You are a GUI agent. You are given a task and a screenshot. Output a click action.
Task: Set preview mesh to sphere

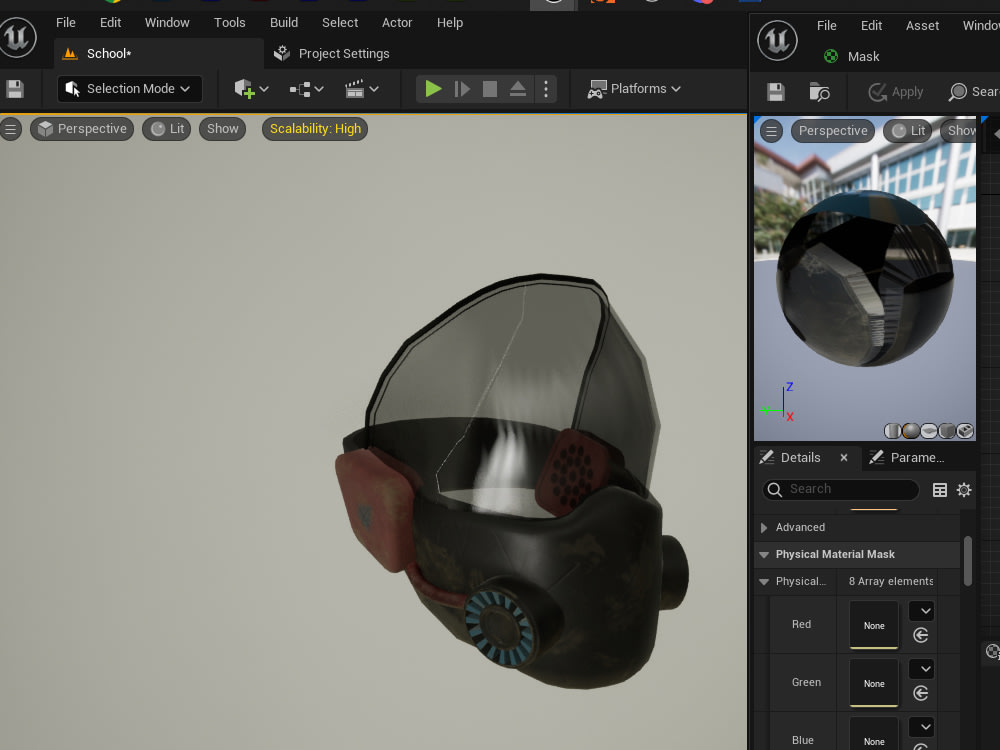[x=911, y=431]
